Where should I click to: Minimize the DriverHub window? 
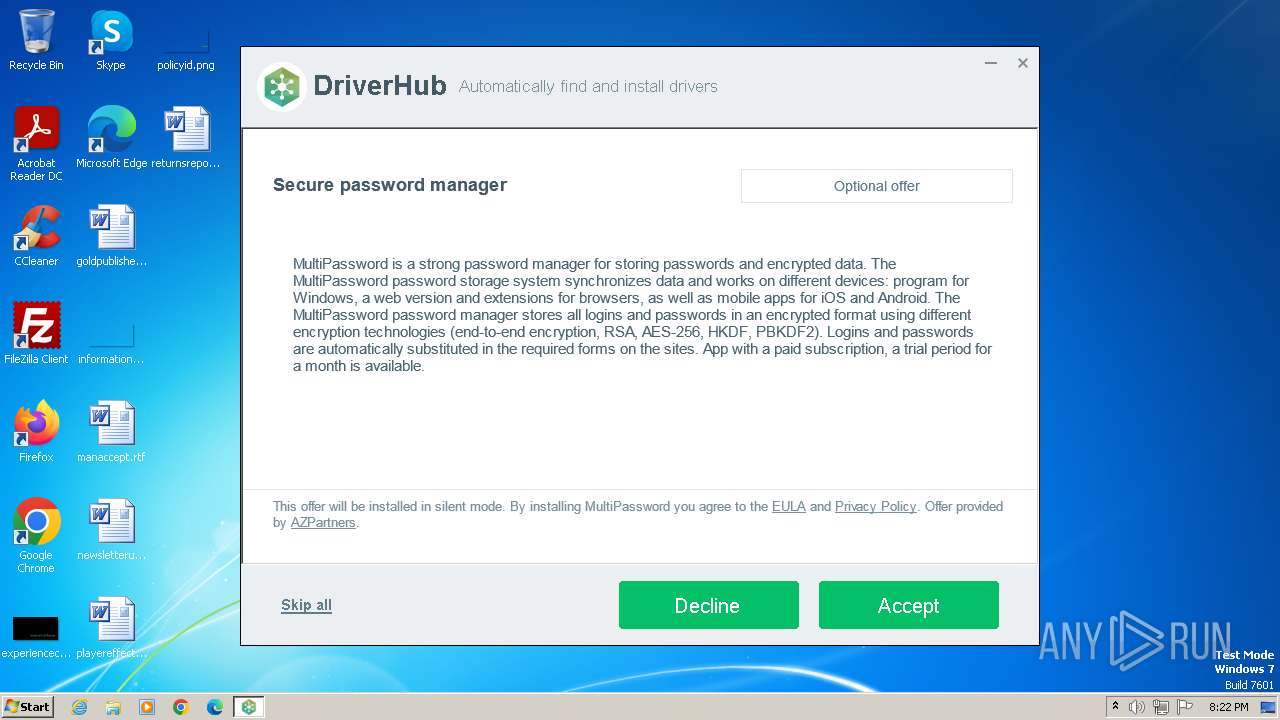(x=990, y=63)
